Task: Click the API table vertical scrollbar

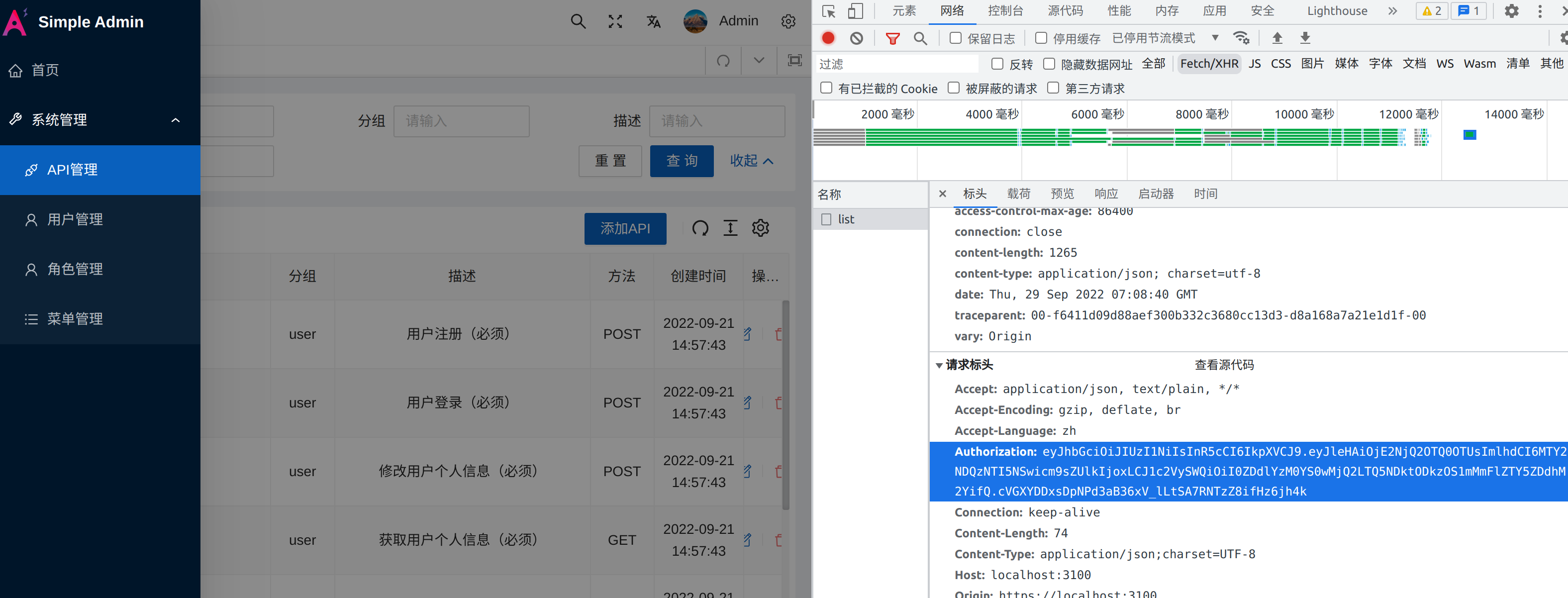Action: (x=786, y=404)
